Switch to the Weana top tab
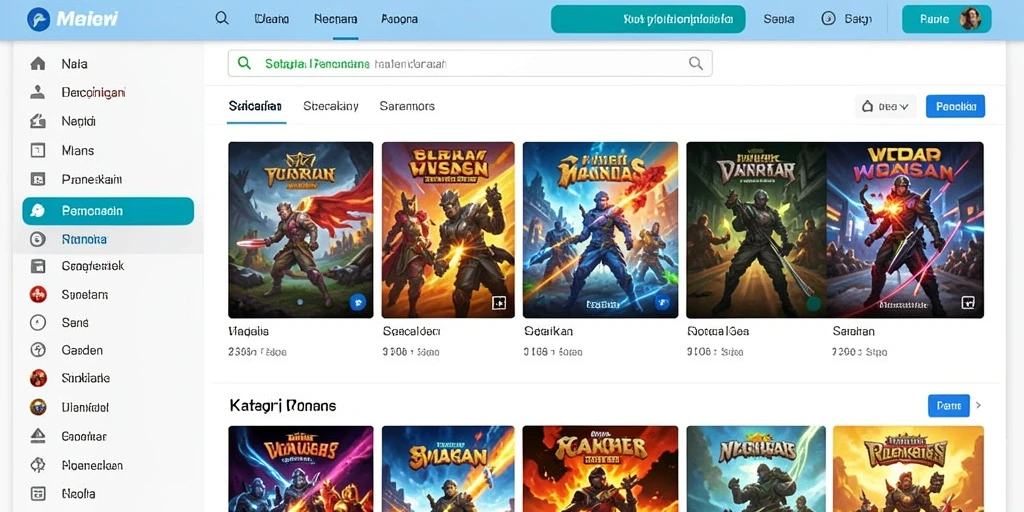This screenshot has height=512, width=1024. click(x=272, y=19)
